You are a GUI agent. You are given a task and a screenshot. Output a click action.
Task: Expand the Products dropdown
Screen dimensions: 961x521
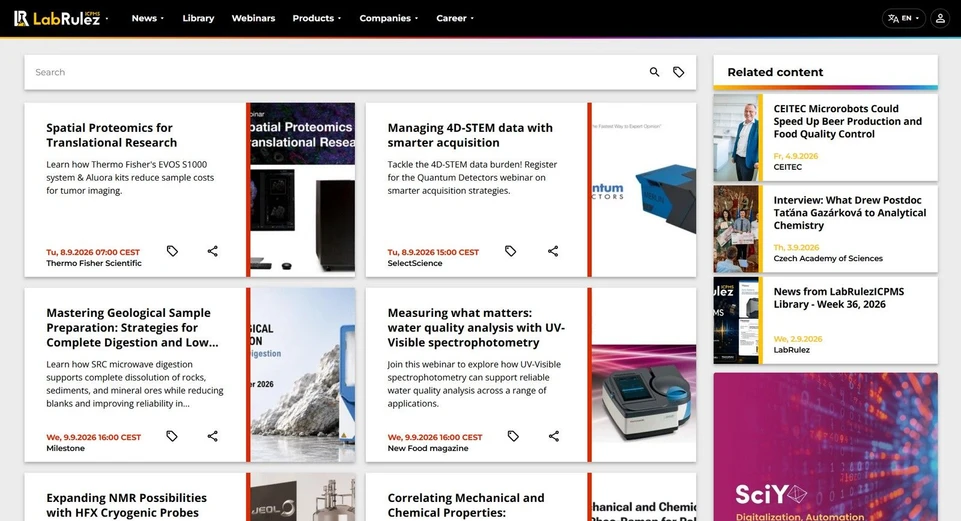pyautogui.click(x=317, y=18)
